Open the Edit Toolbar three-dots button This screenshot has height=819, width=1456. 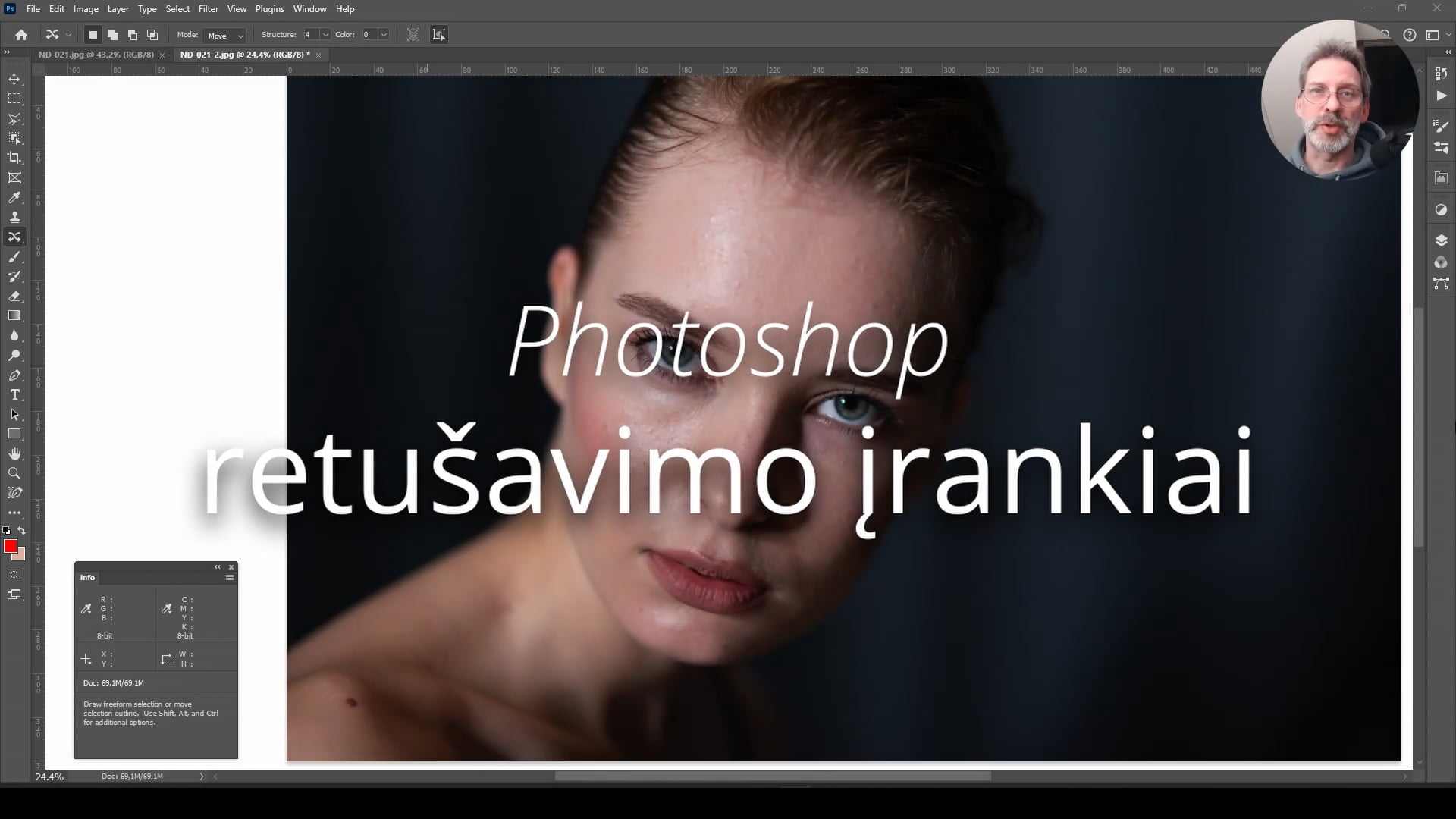coord(14,513)
